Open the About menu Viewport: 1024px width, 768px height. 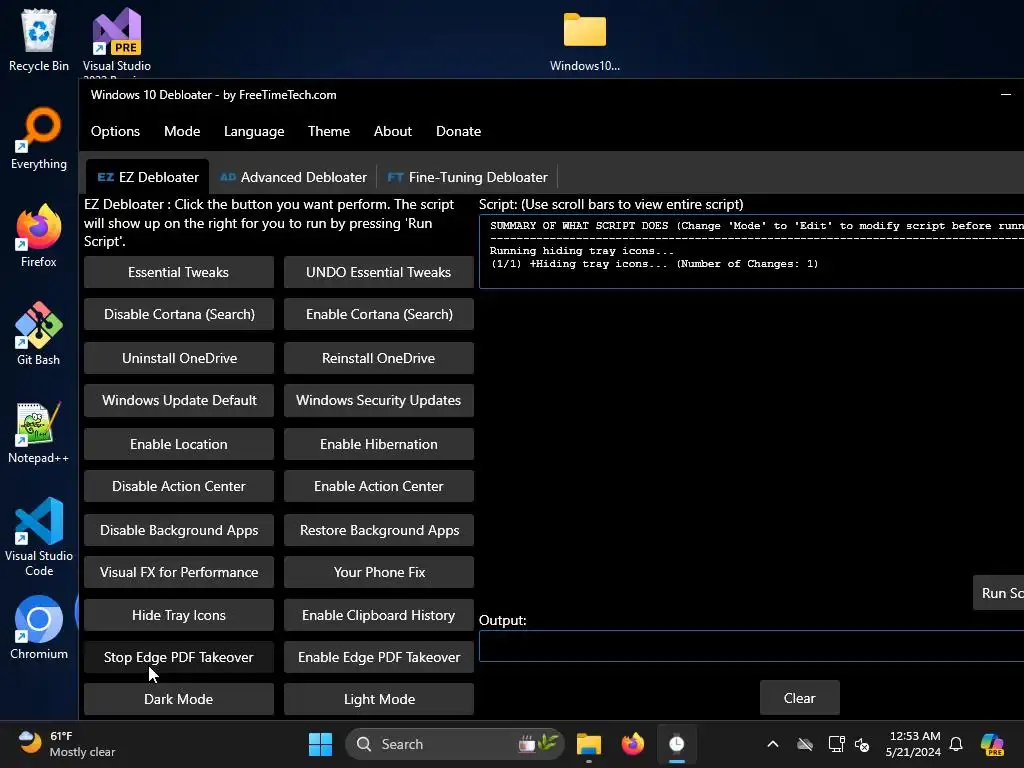pos(392,131)
